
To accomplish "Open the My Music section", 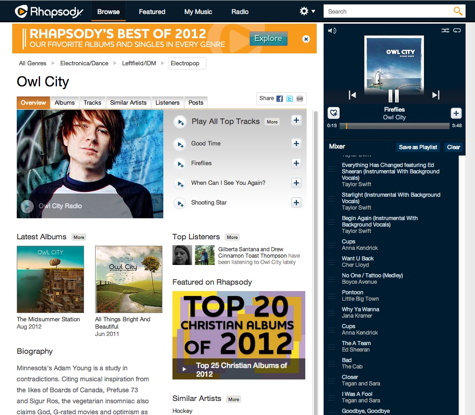I will coord(198,12).
